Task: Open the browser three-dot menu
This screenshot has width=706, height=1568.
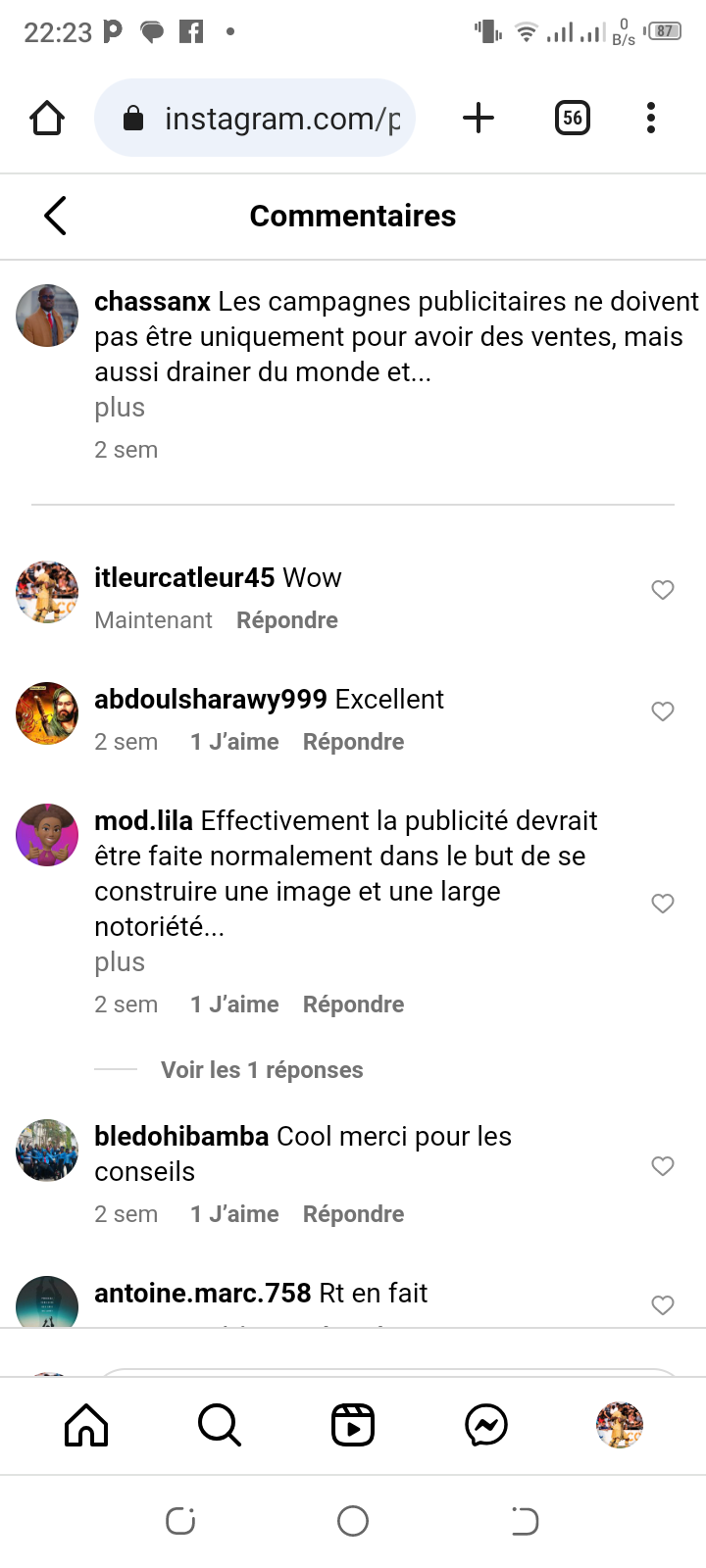Action: (x=651, y=119)
